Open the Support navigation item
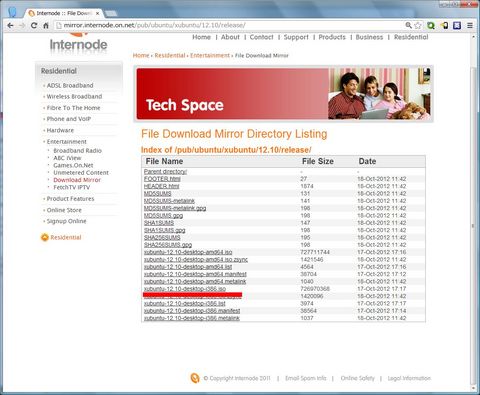 click(x=296, y=37)
